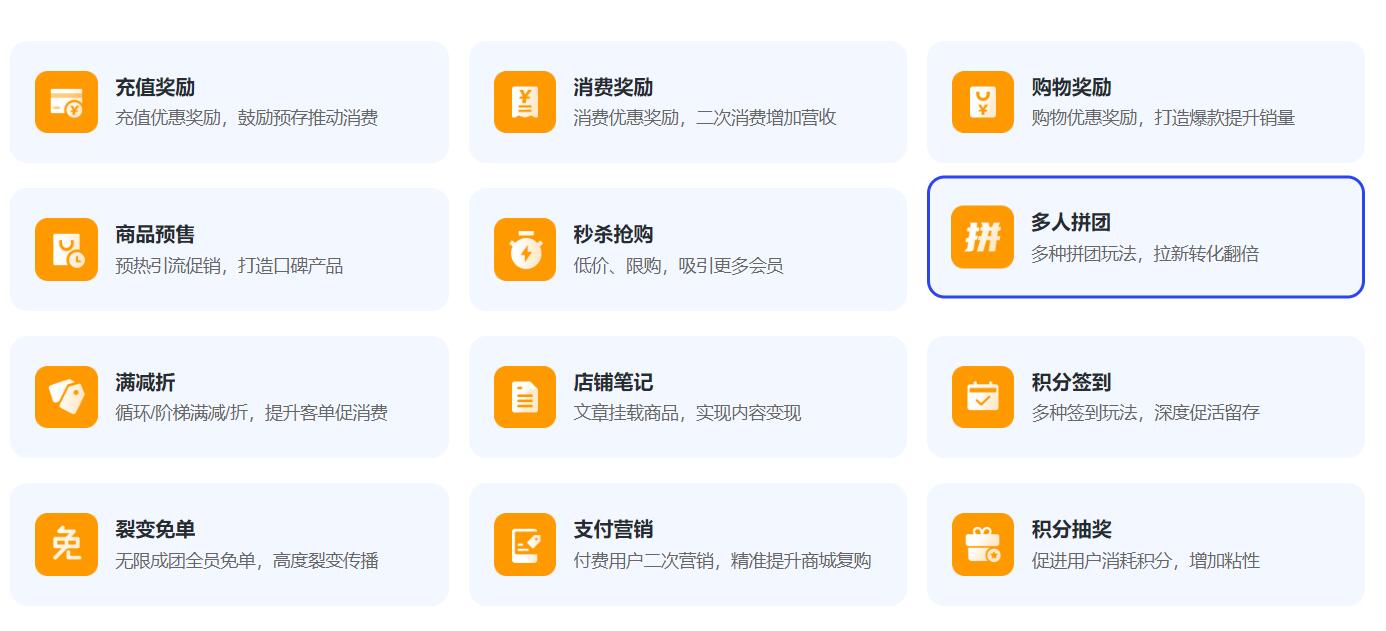Click the 积分签到 calendar check icon

[983, 397]
